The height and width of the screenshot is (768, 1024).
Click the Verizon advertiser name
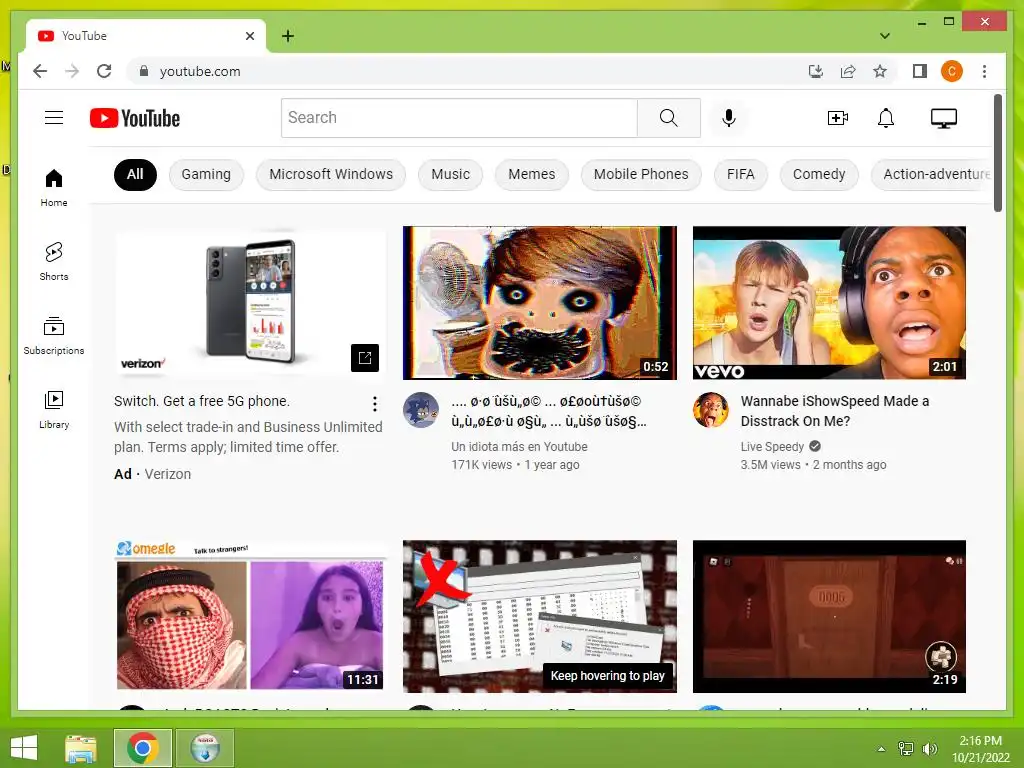pyautogui.click(x=168, y=474)
